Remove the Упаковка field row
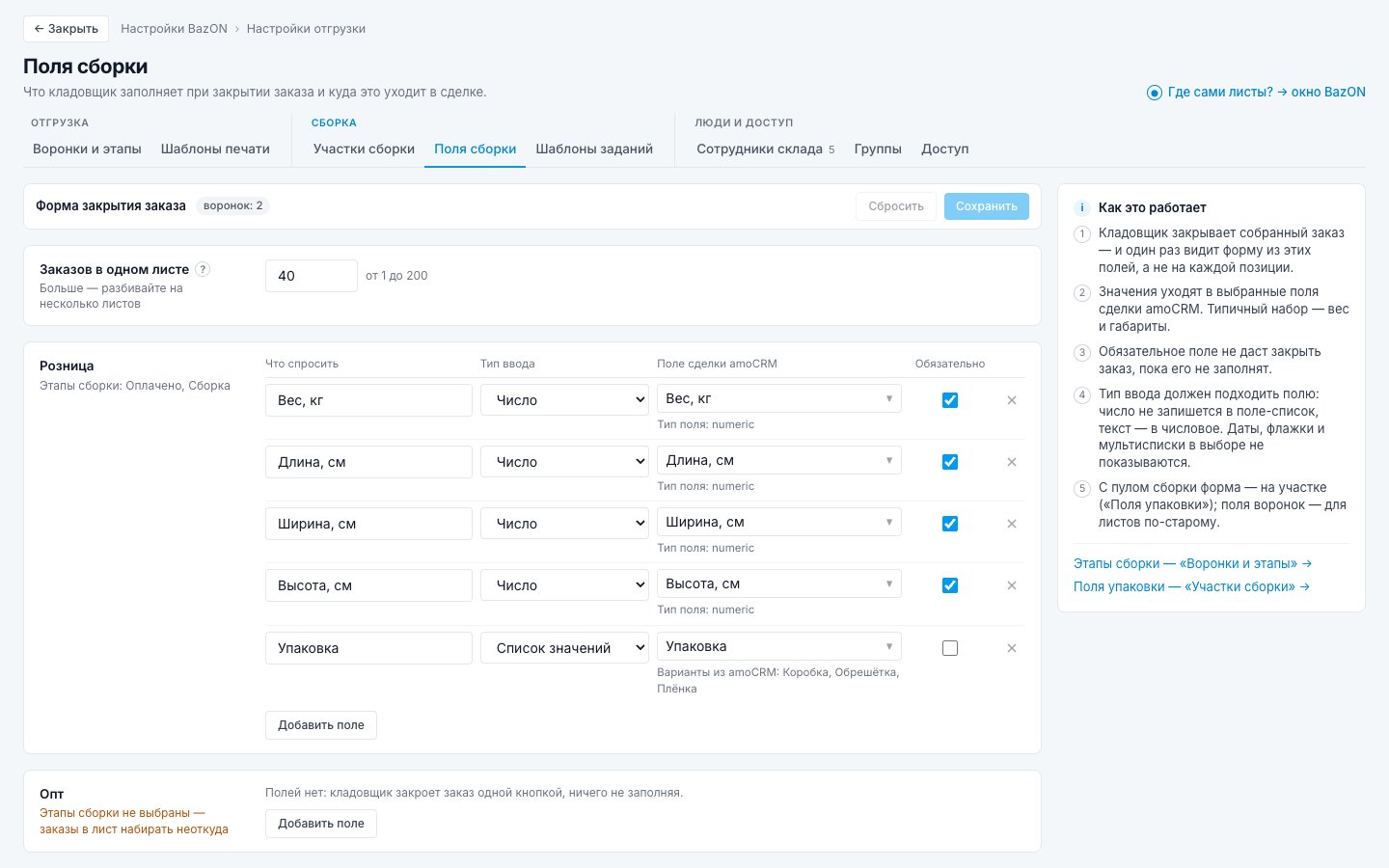The width and height of the screenshot is (1389, 868). (x=1012, y=648)
